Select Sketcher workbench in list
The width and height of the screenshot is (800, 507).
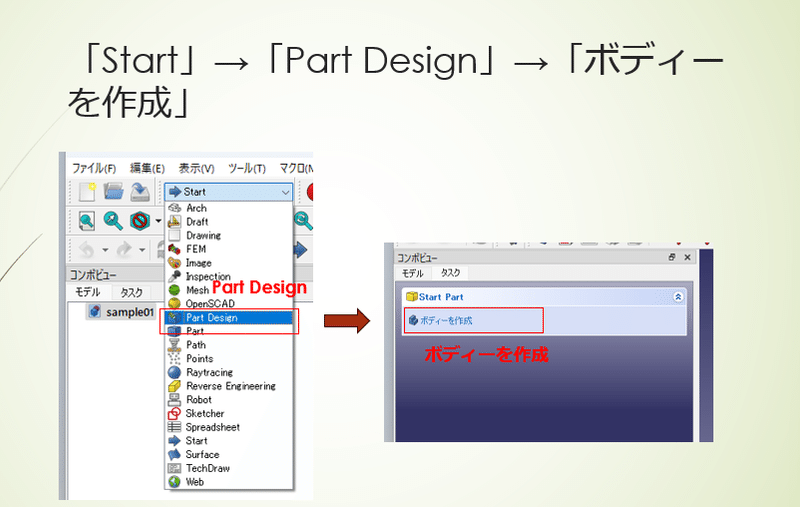pyautogui.click(x=229, y=414)
